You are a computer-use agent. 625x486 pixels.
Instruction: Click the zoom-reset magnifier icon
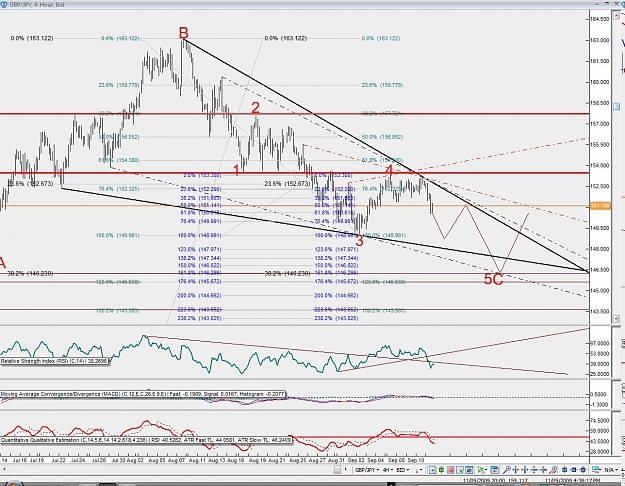(553, 470)
